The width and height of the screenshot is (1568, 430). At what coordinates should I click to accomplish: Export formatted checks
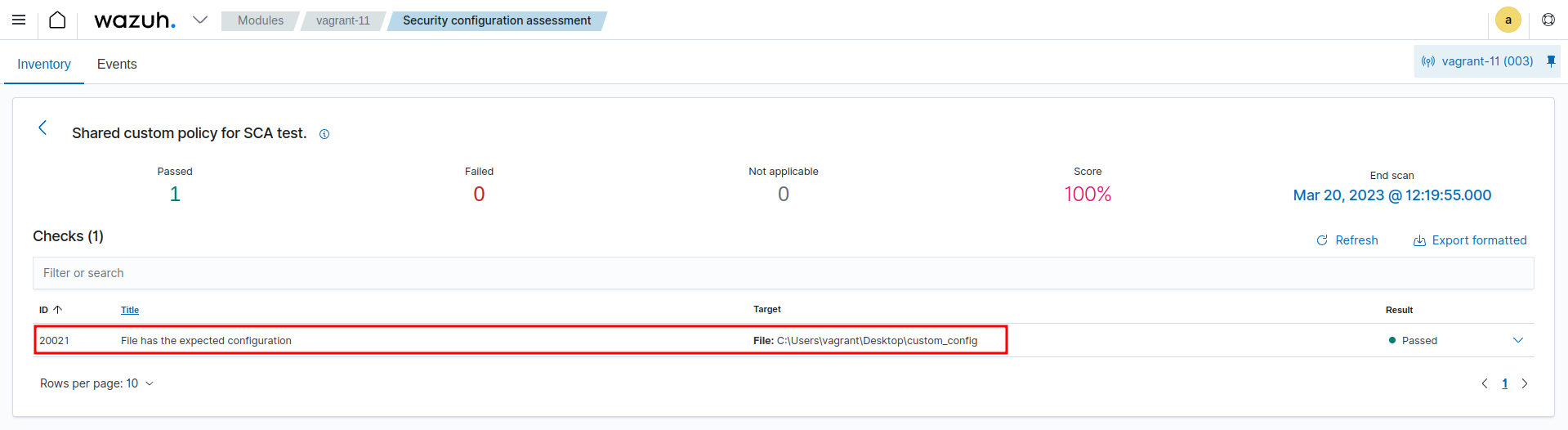1470,240
